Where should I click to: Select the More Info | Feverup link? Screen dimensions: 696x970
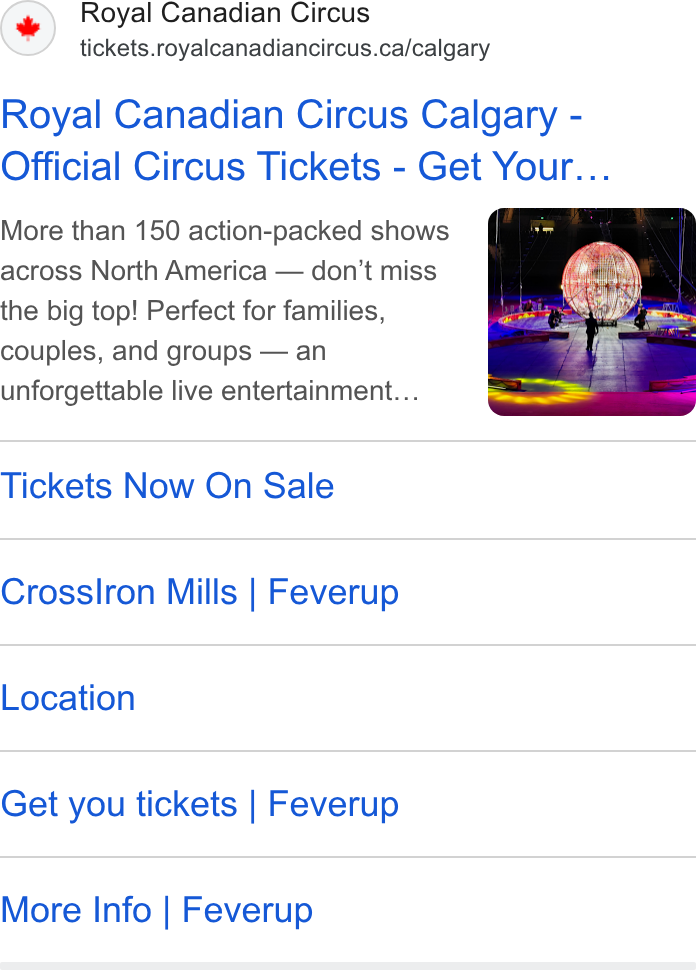tap(157, 910)
